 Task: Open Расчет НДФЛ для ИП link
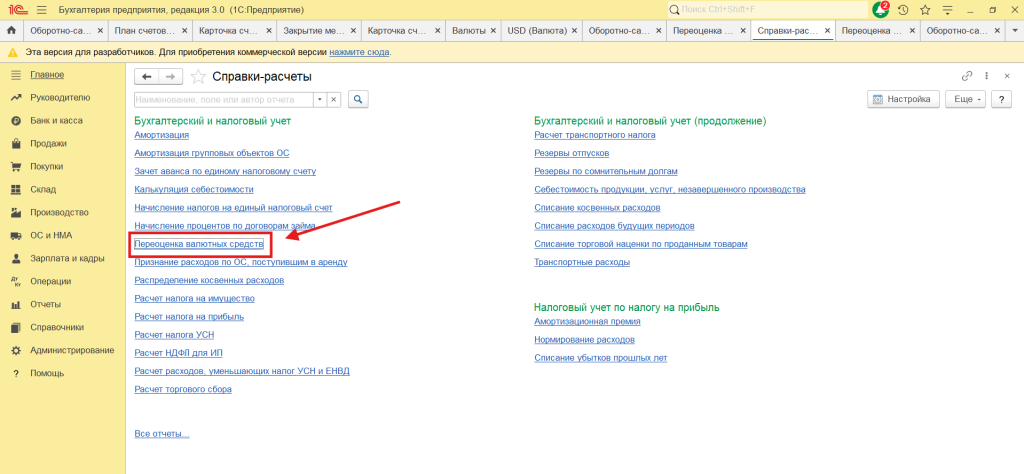[x=178, y=353]
